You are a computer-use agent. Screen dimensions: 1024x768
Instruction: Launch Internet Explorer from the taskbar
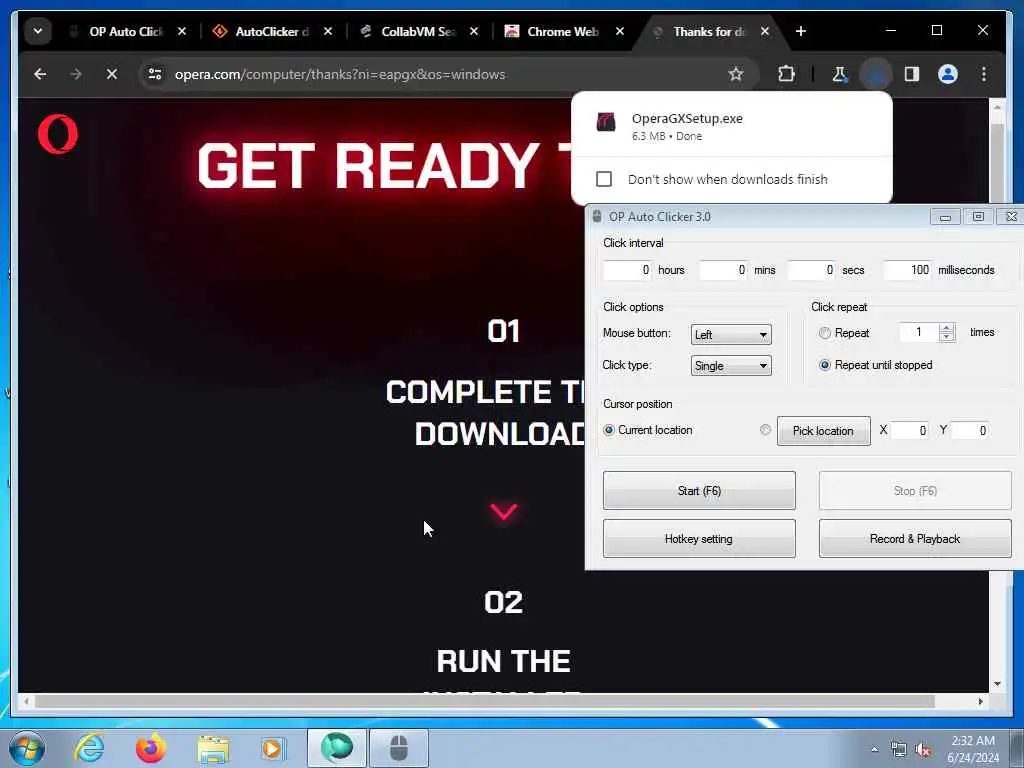[x=89, y=748]
